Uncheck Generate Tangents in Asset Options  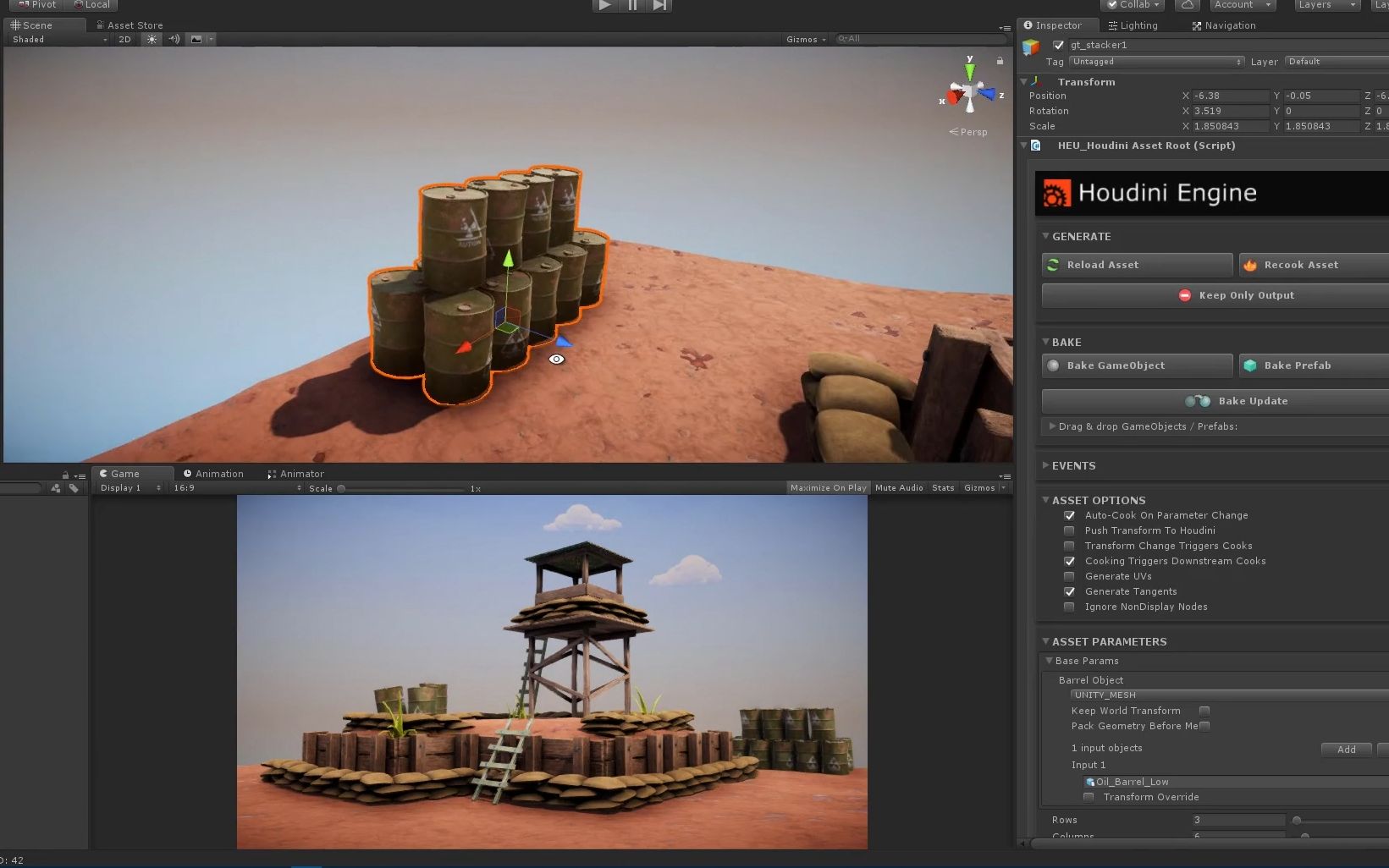[1069, 591]
